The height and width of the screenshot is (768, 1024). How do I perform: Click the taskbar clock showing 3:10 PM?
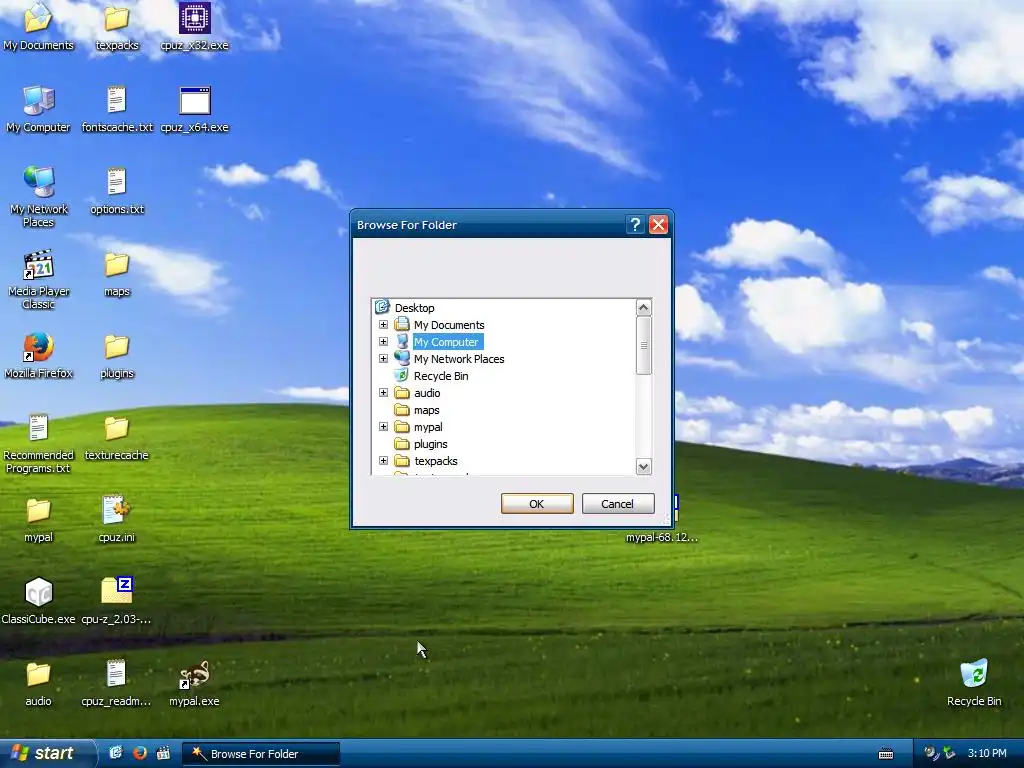click(987, 753)
